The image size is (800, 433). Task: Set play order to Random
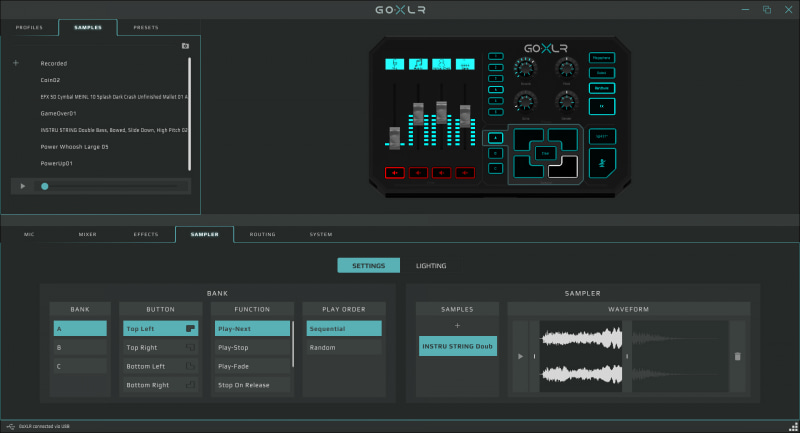(344, 347)
